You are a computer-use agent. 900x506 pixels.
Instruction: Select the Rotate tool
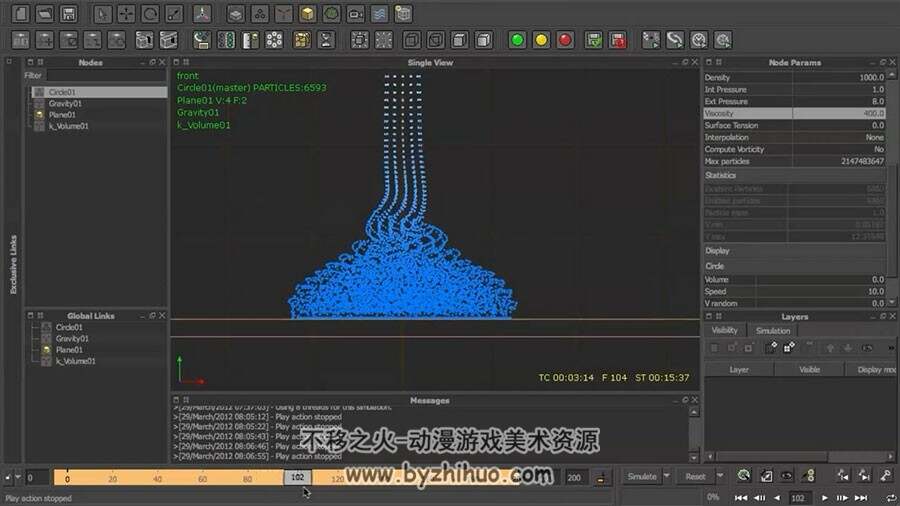click(x=150, y=13)
